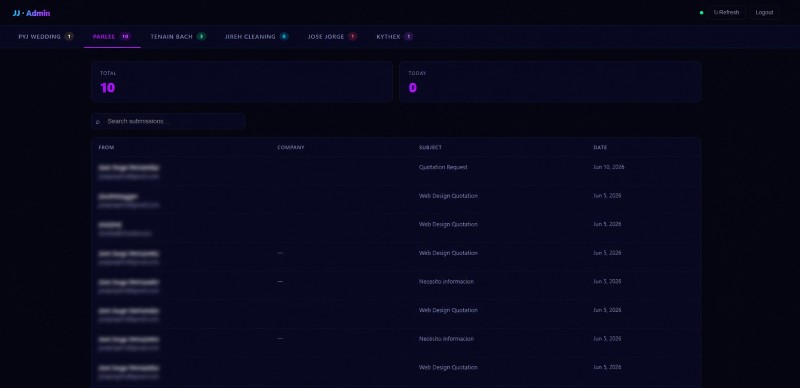Switch to the Kythex tab
The width and height of the screenshot is (800, 388).
pos(394,37)
